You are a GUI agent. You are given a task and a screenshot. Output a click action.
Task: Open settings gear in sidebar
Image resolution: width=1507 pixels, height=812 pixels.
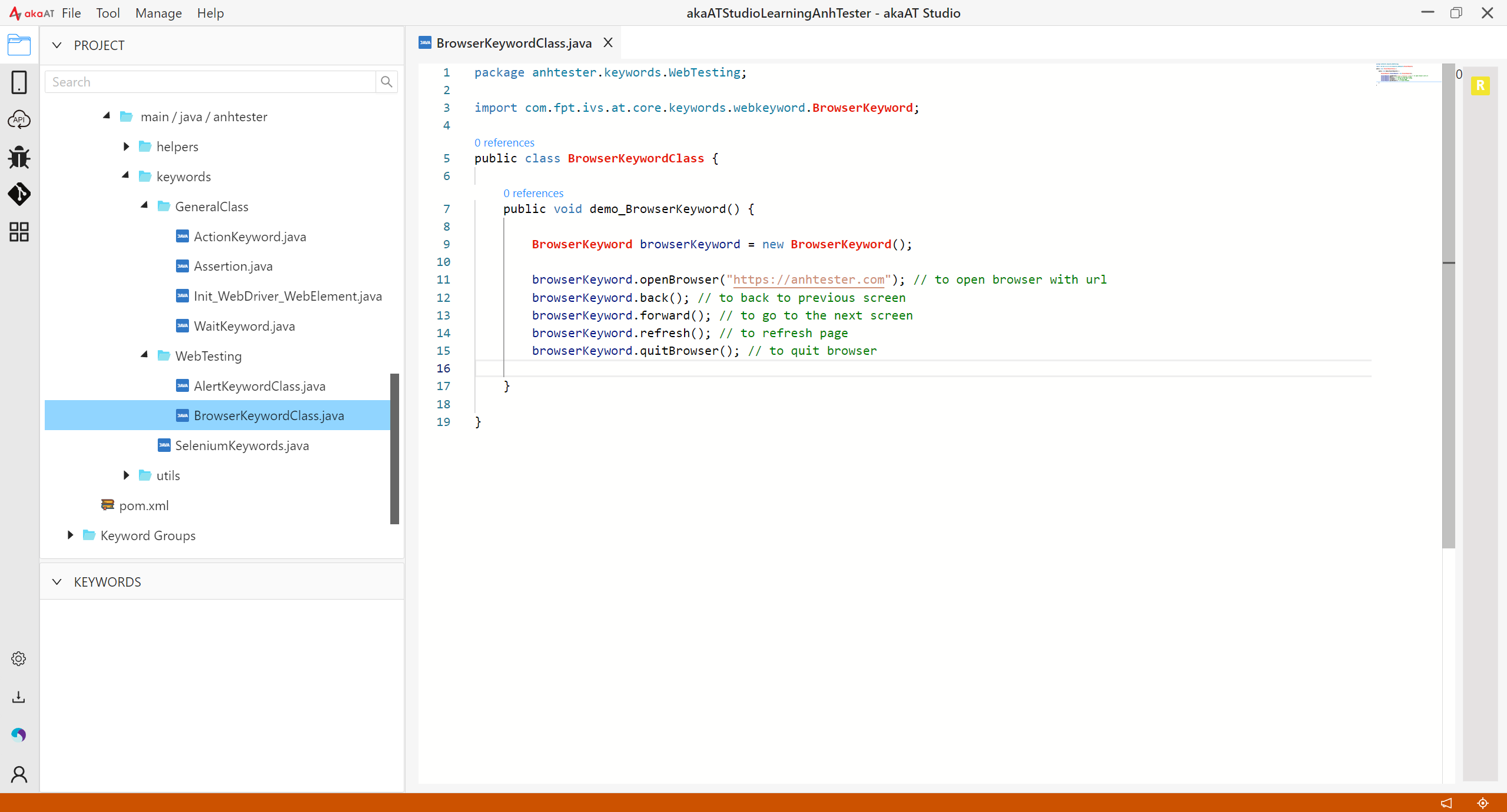click(x=19, y=659)
